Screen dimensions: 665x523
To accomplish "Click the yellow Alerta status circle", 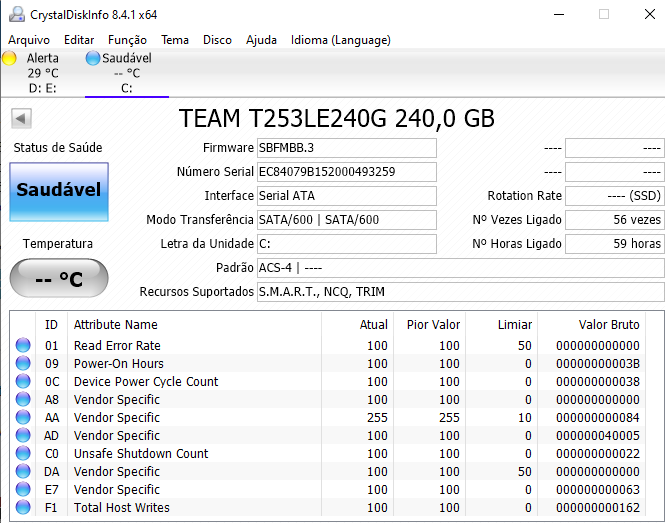I will [9, 58].
